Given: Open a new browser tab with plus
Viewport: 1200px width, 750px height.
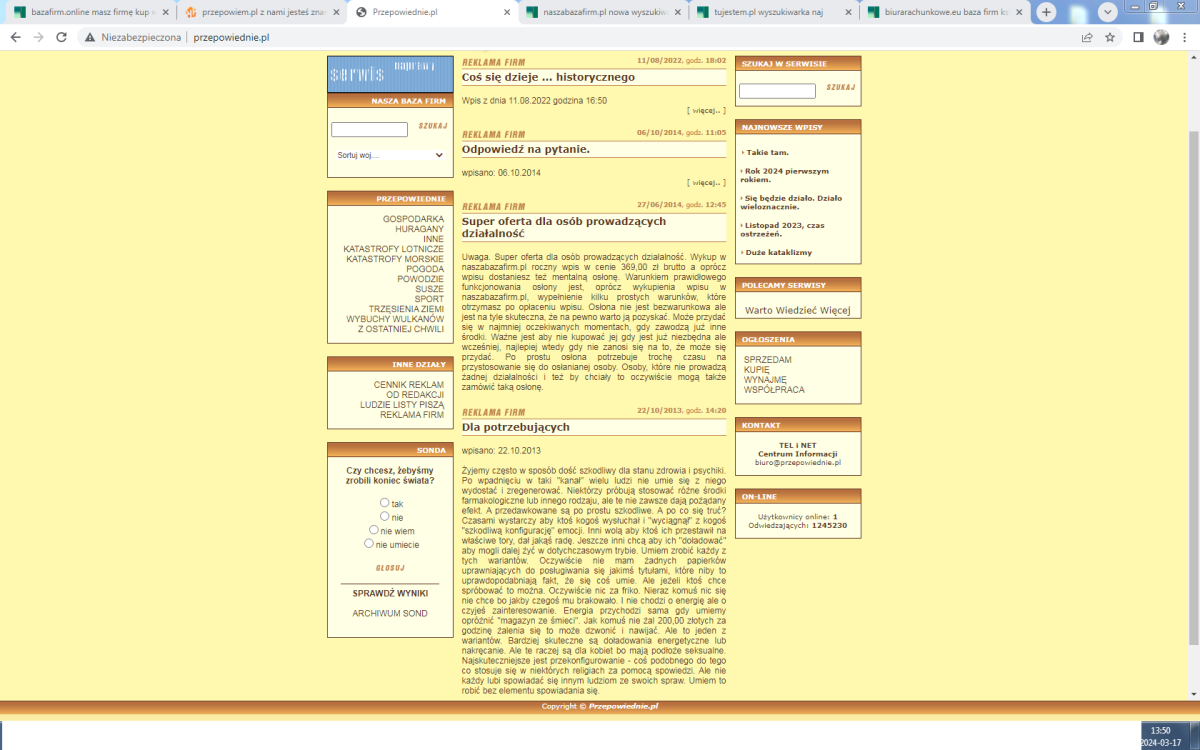Looking at the screenshot, I should 1046,12.
